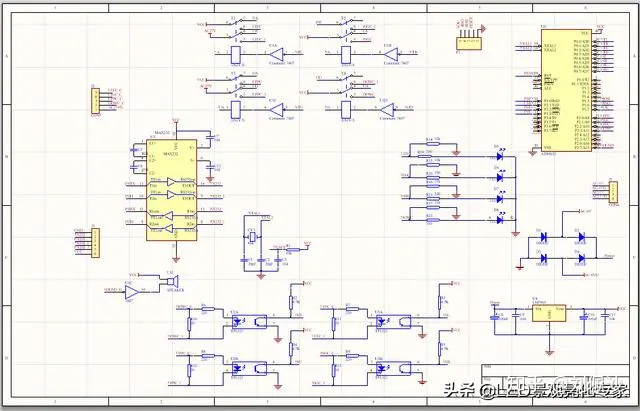Click the lower-left bridge rectifier diode

pyautogui.click(x=544, y=258)
